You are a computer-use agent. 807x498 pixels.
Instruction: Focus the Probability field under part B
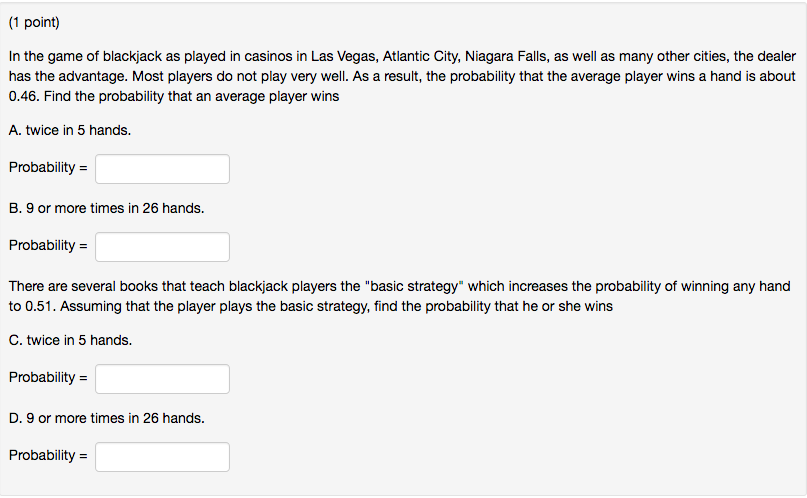[162, 247]
